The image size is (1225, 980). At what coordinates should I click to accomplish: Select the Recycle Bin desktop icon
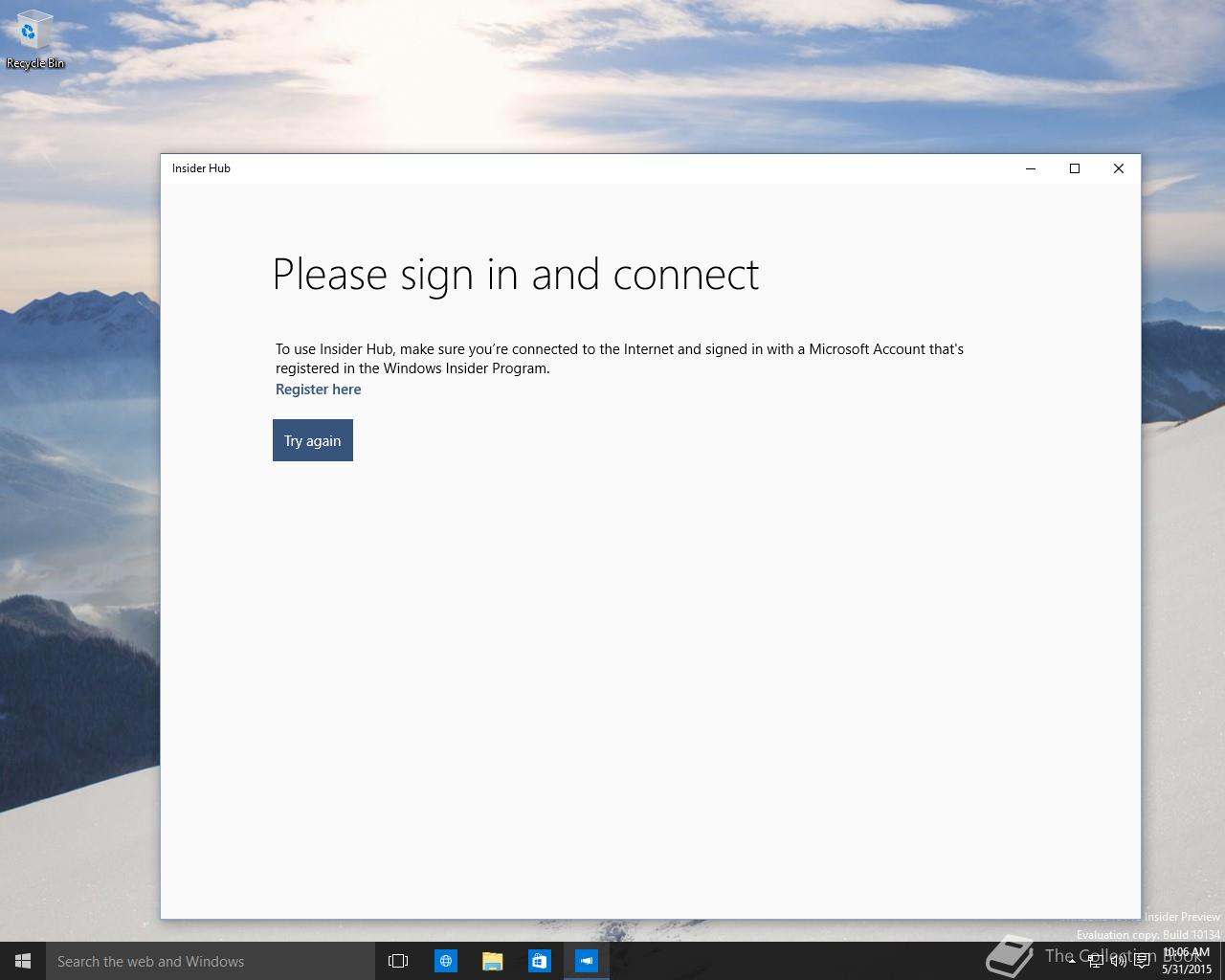tap(35, 40)
